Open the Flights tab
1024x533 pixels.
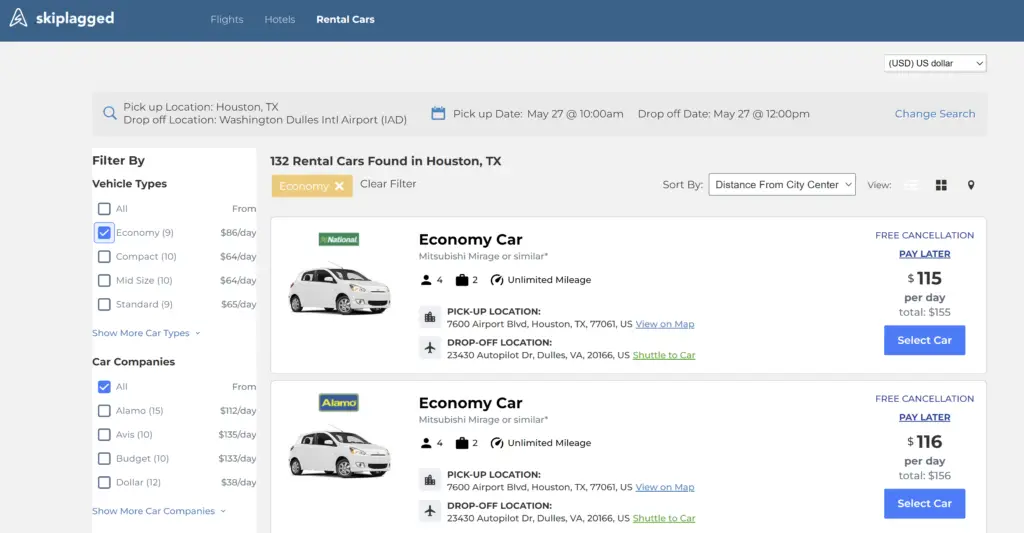(x=227, y=20)
